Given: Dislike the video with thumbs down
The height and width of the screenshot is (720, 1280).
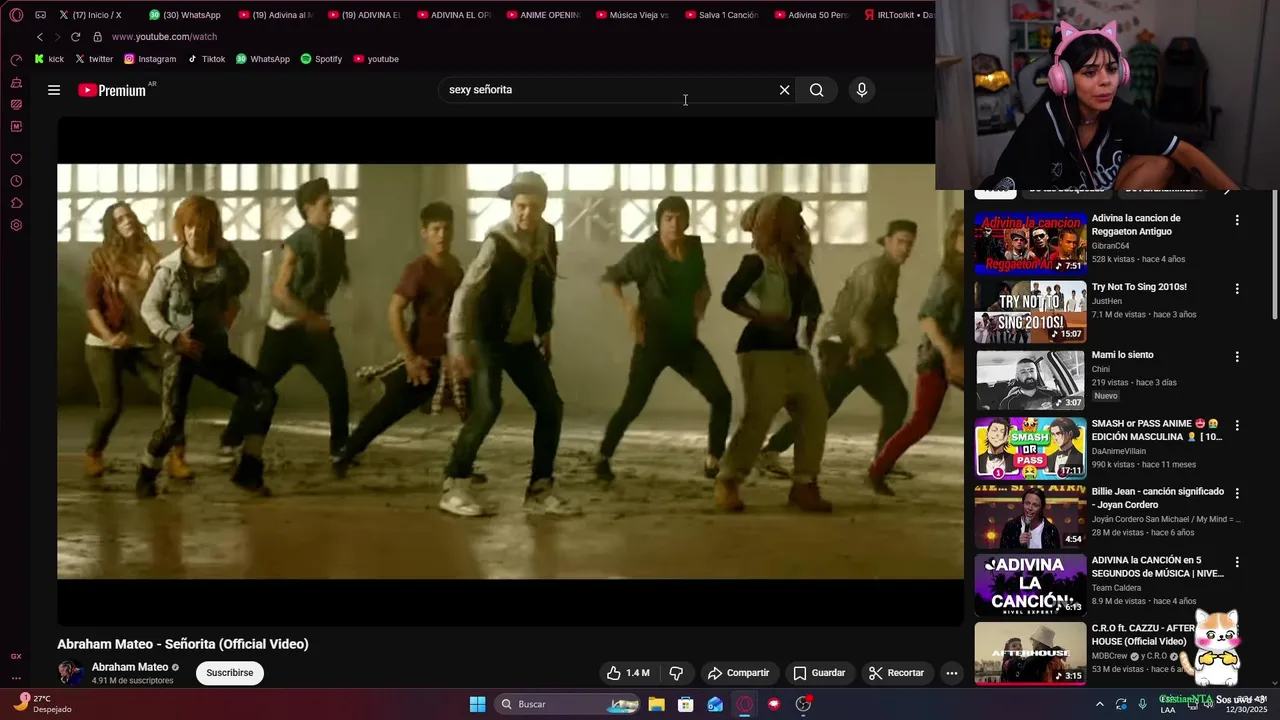Looking at the screenshot, I should coord(676,673).
